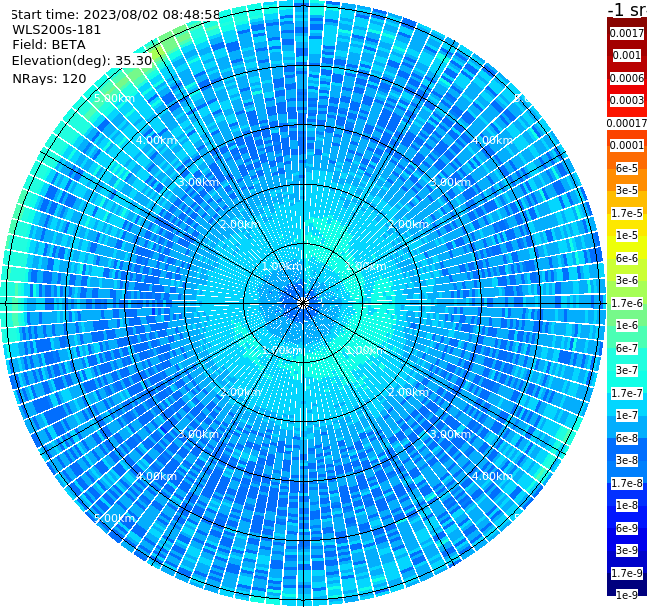This screenshot has width=647, height=607.
Task: Click the 0.00017 colorbar tick
Action: tap(627, 123)
